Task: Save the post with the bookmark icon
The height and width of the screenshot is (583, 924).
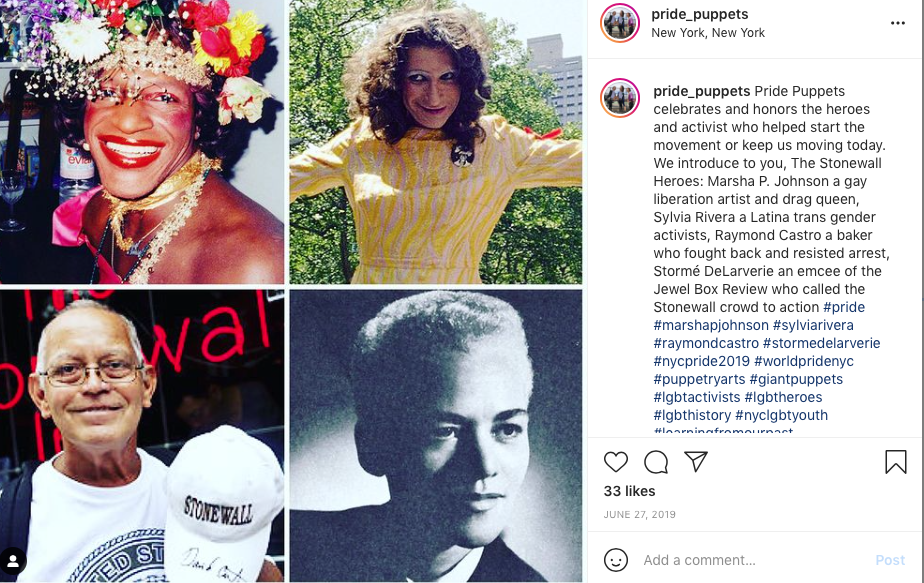Action: click(x=896, y=462)
